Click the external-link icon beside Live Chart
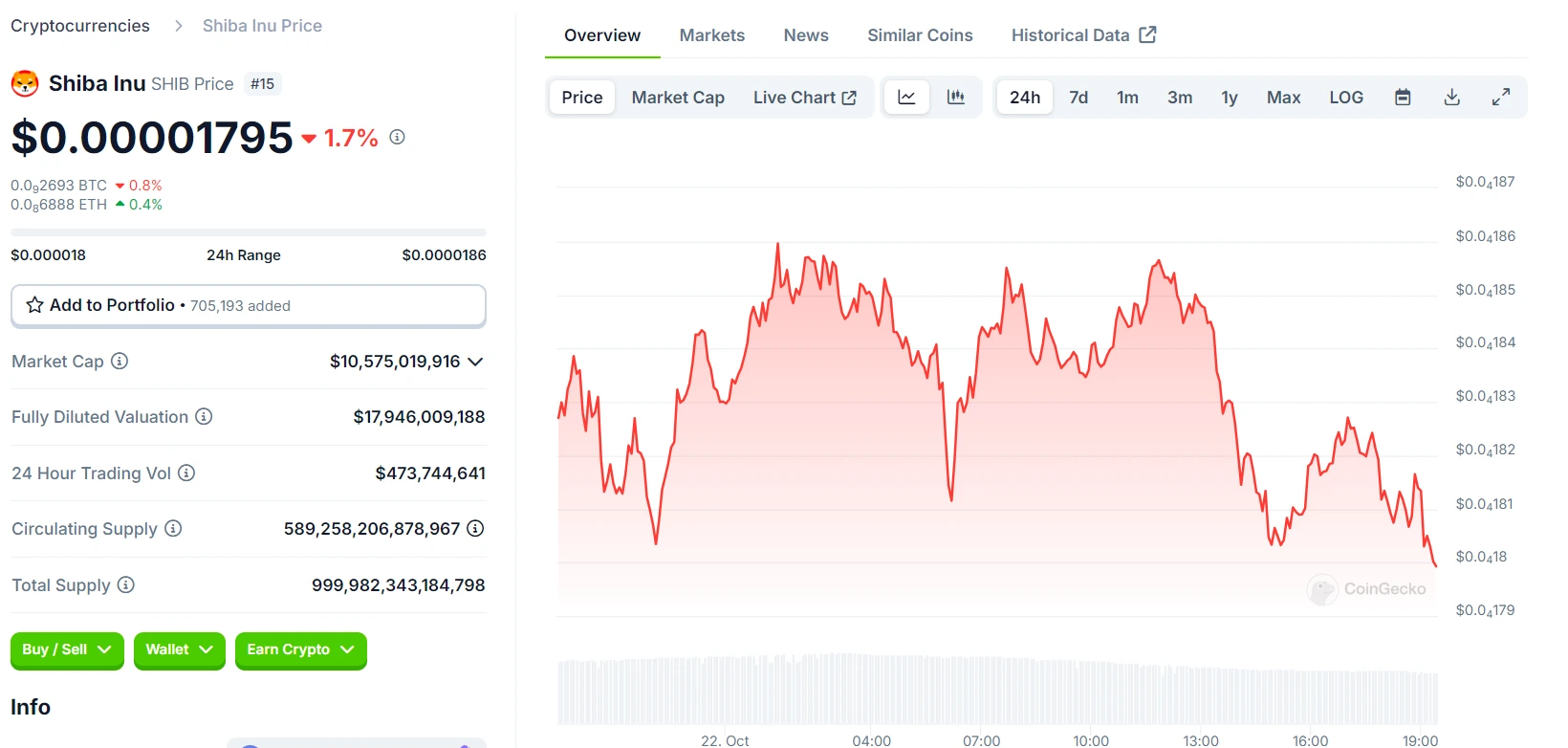The width and height of the screenshot is (1568, 748). pos(849,98)
